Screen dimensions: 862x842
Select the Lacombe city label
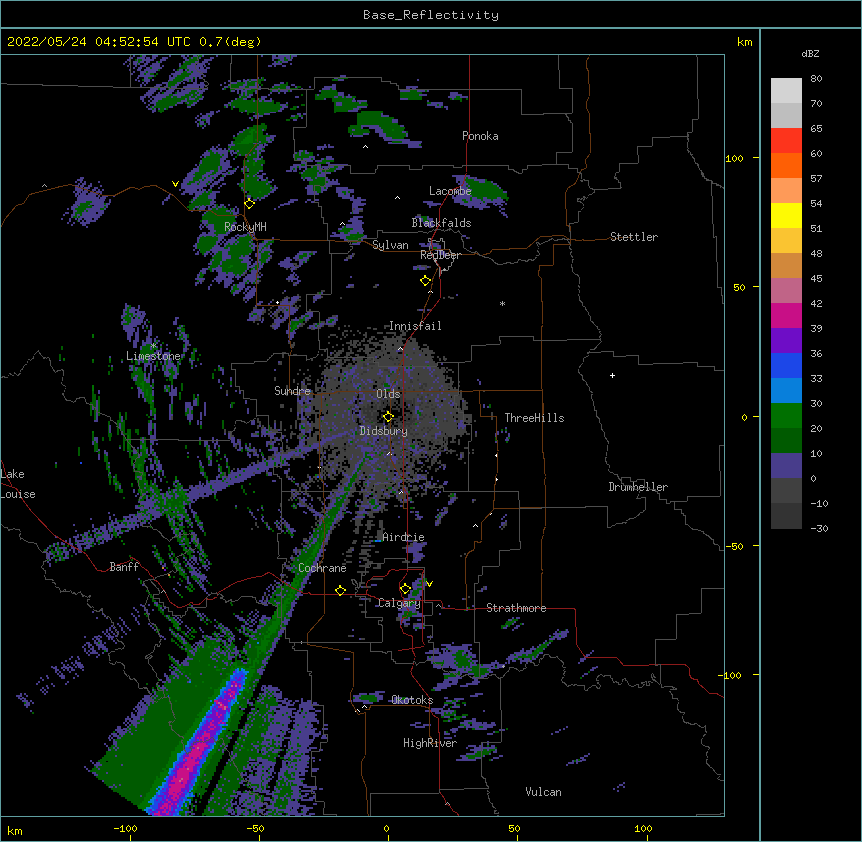pyautogui.click(x=450, y=191)
